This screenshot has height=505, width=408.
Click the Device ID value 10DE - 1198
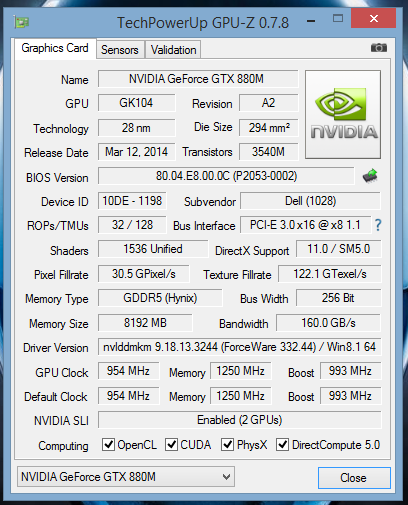pos(132,201)
